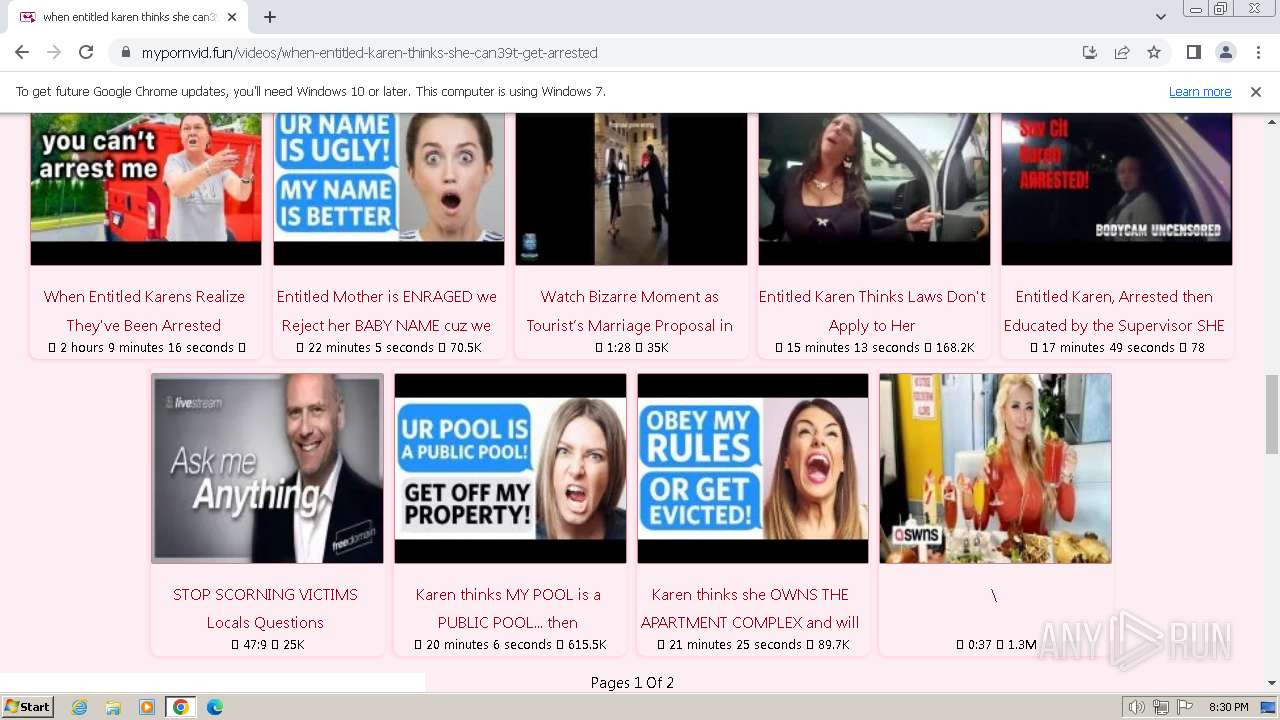Click '15 minutes 13 seconds' 168.2K text

pos(874,348)
